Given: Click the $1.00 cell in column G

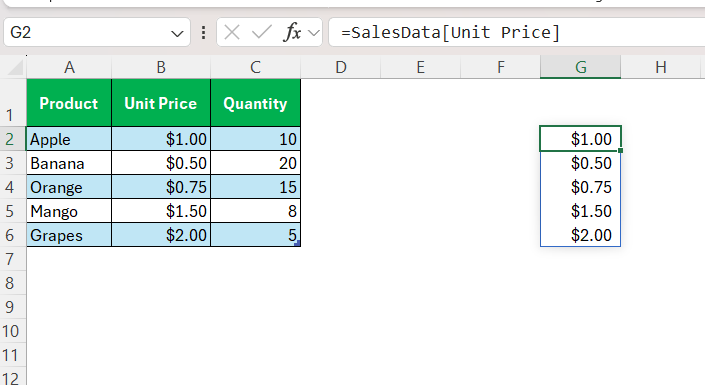Looking at the screenshot, I should 580,139.
